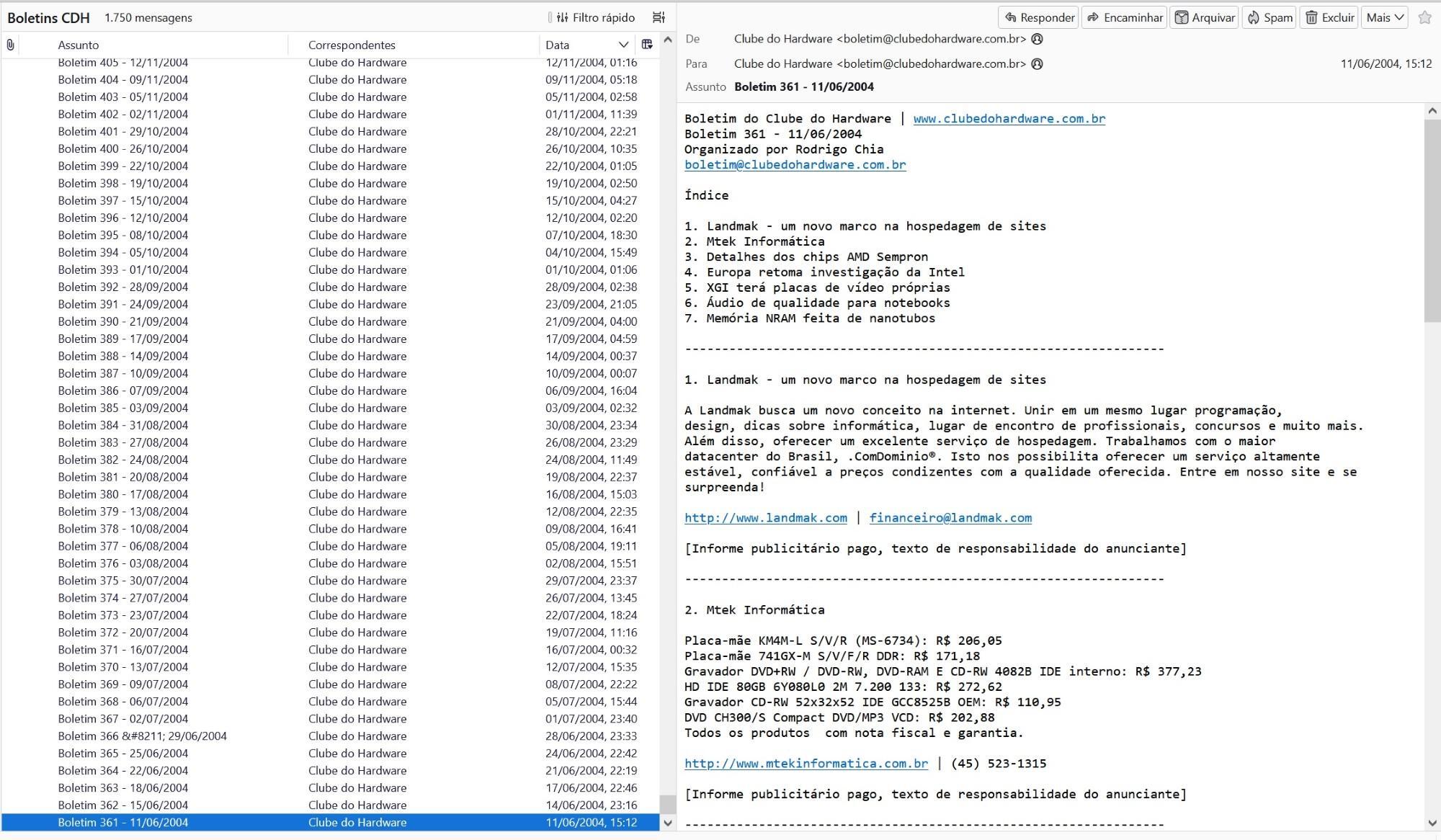Viewport: 1441px width, 840px height.
Task: Click message list scrollbar down arrow
Action: click(x=667, y=823)
